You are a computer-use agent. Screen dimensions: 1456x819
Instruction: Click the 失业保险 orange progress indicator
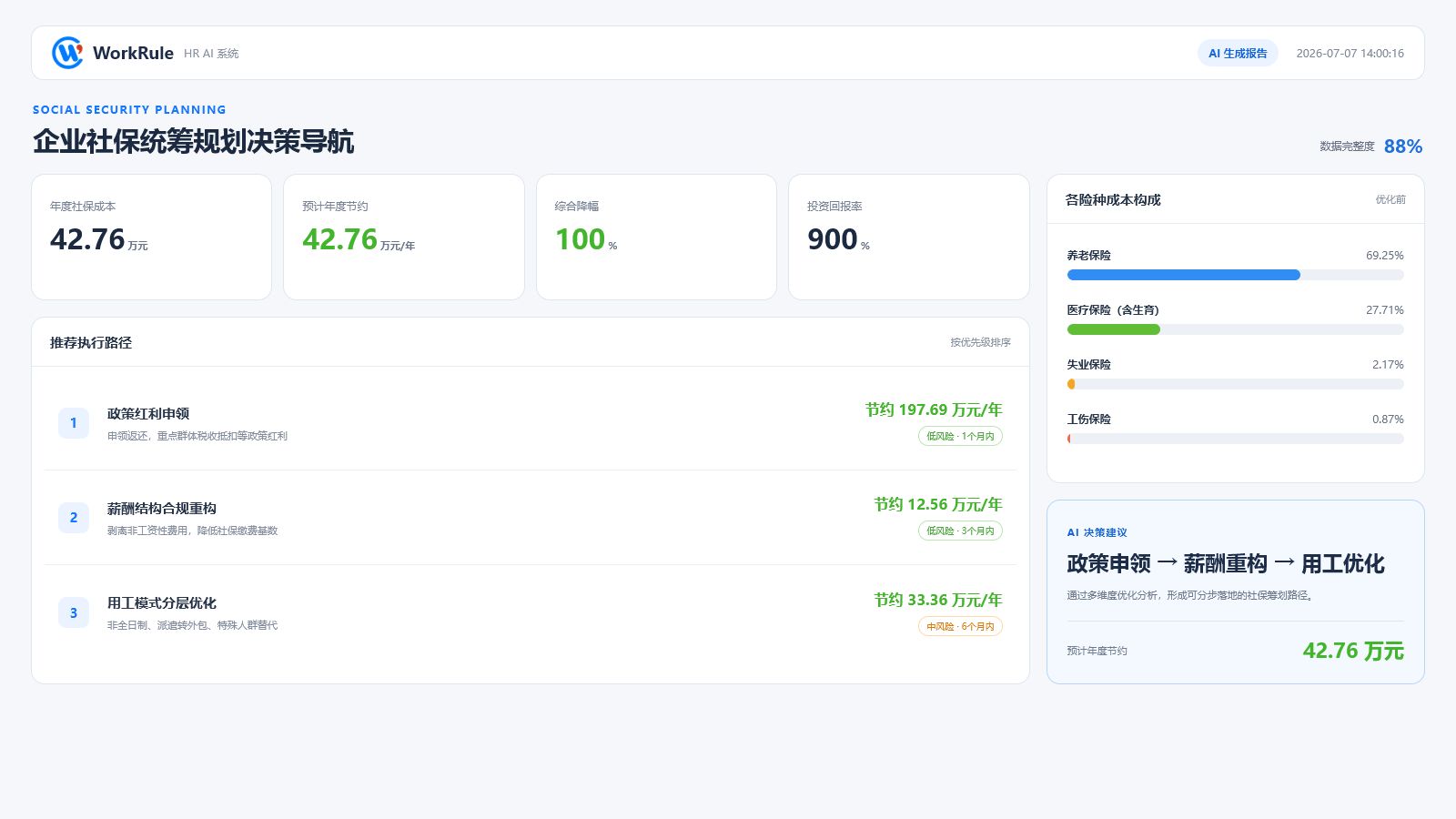[1071, 384]
